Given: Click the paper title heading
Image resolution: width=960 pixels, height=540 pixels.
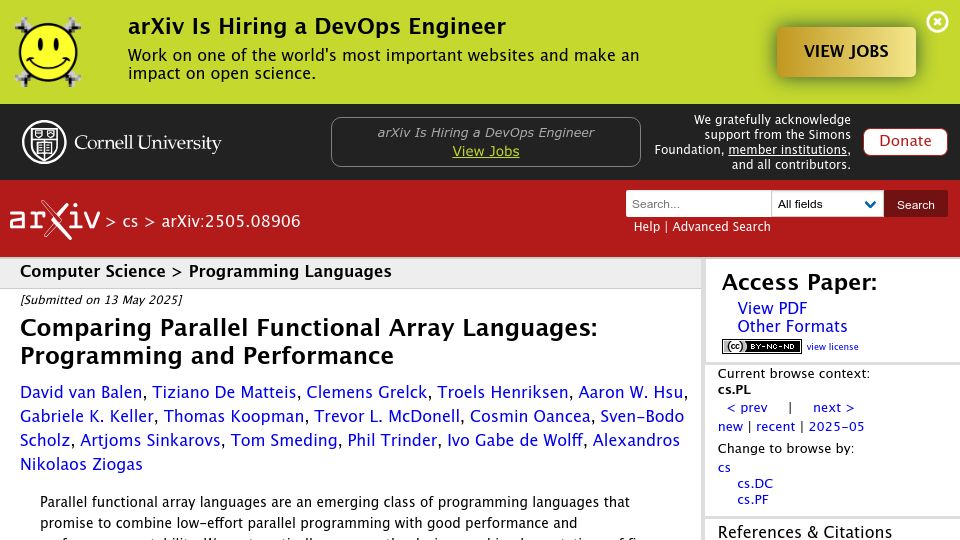Looking at the screenshot, I should (x=309, y=342).
